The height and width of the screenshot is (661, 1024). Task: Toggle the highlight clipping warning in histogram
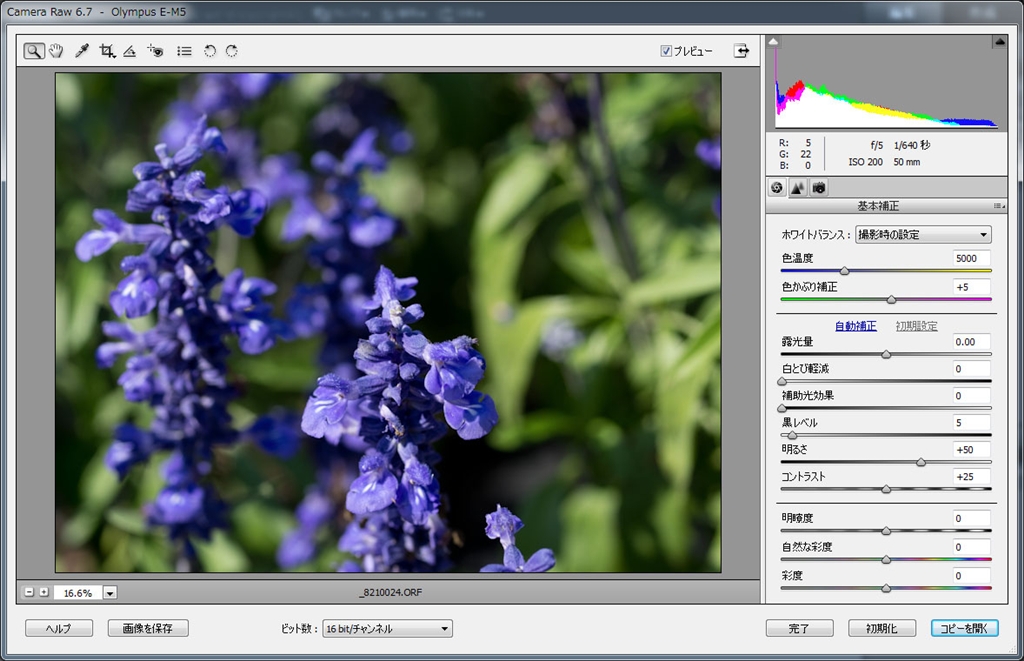(999, 42)
